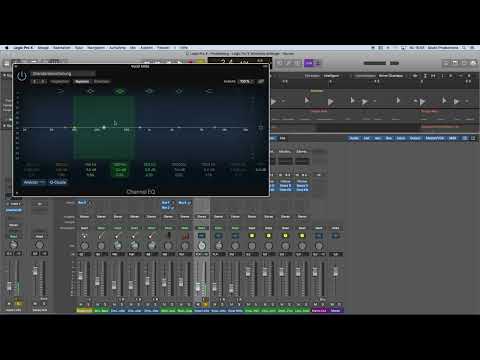Open the List Editors icon in the control bar
The height and width of the screenshot is (360, 480).
447,63
